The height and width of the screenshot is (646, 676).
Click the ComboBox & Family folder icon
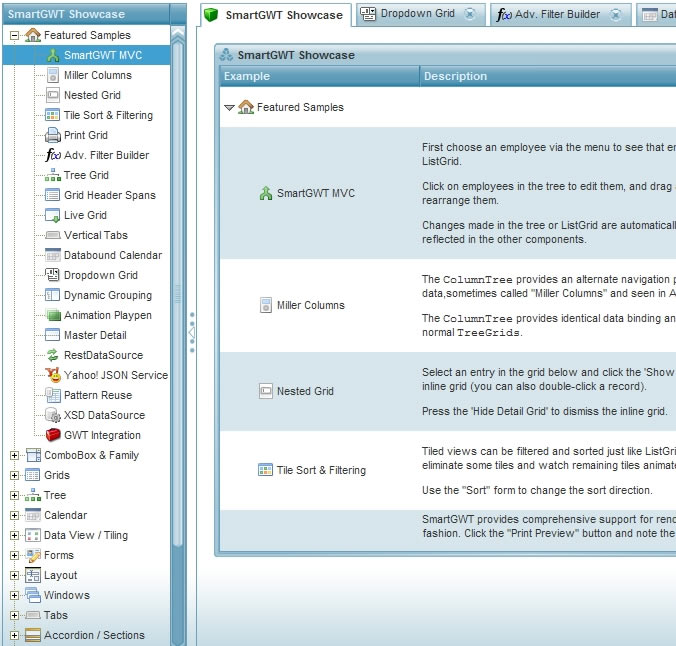[33, 455]
